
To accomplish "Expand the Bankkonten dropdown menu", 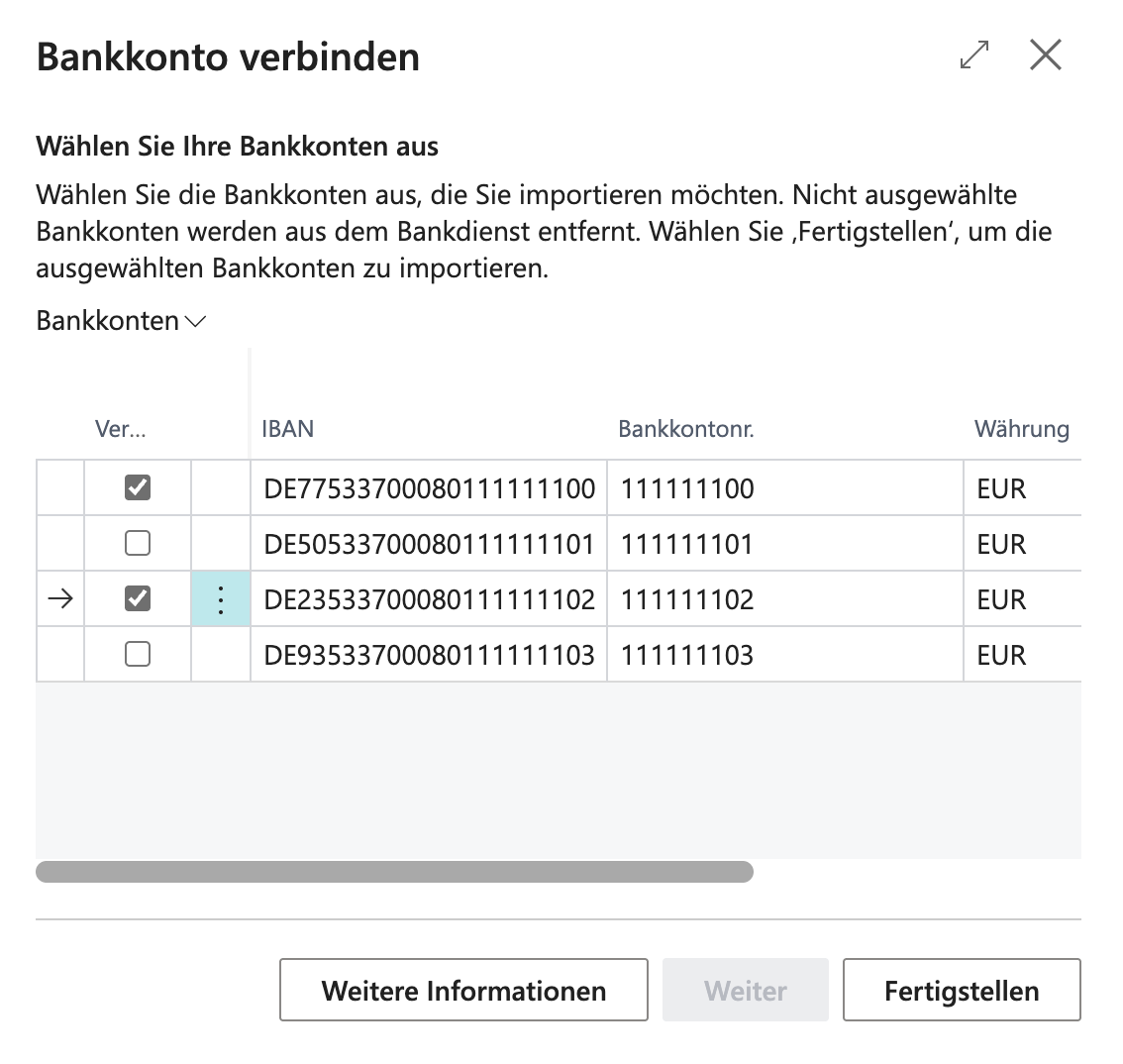I will pos(121,321).
